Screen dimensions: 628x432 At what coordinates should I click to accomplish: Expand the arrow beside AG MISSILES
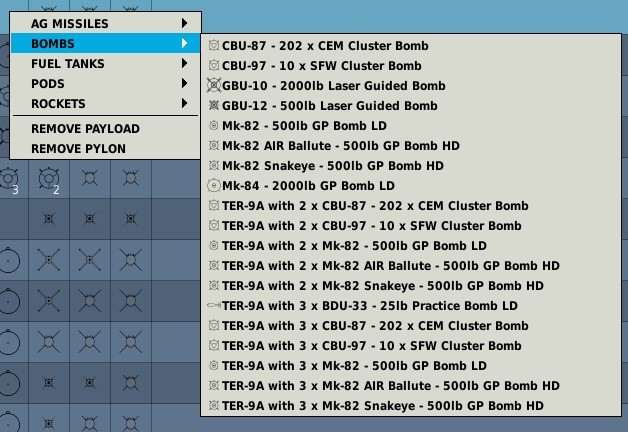[184, 23]
